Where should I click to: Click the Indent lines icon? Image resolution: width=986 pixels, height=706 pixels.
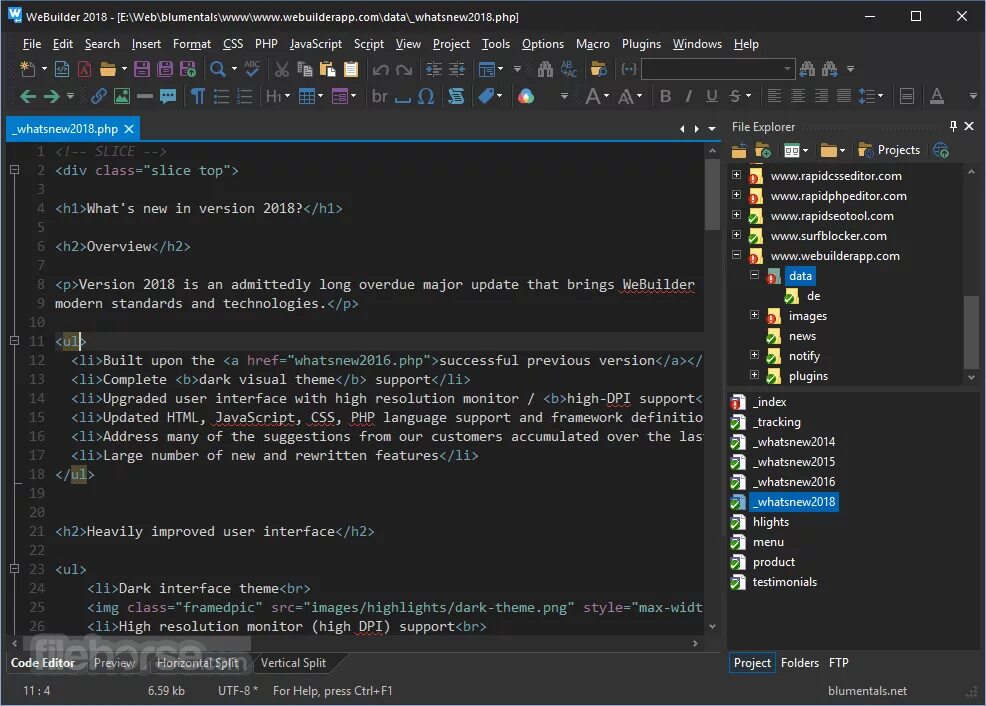(434, 69)
